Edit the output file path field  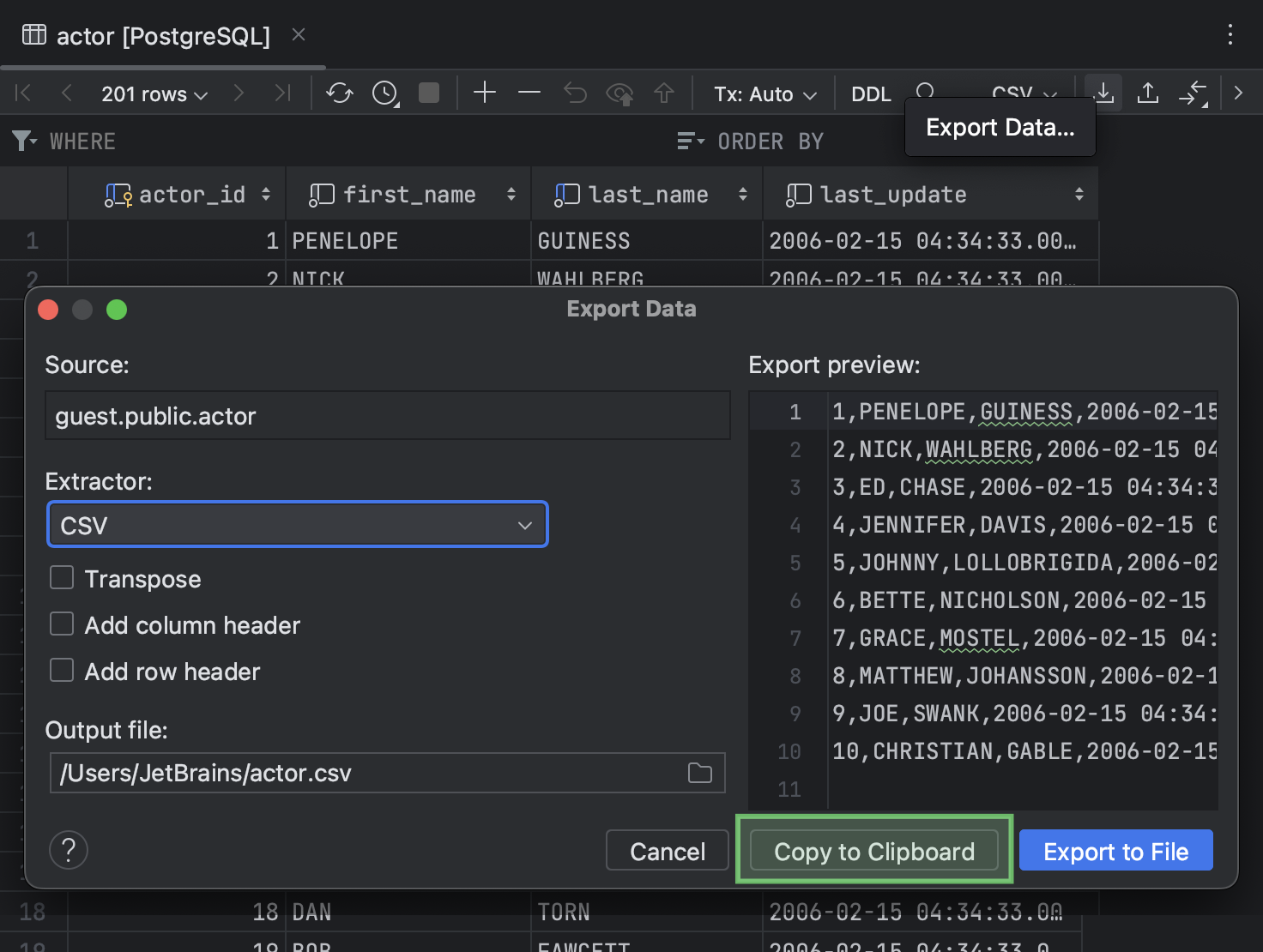point(360,772)
